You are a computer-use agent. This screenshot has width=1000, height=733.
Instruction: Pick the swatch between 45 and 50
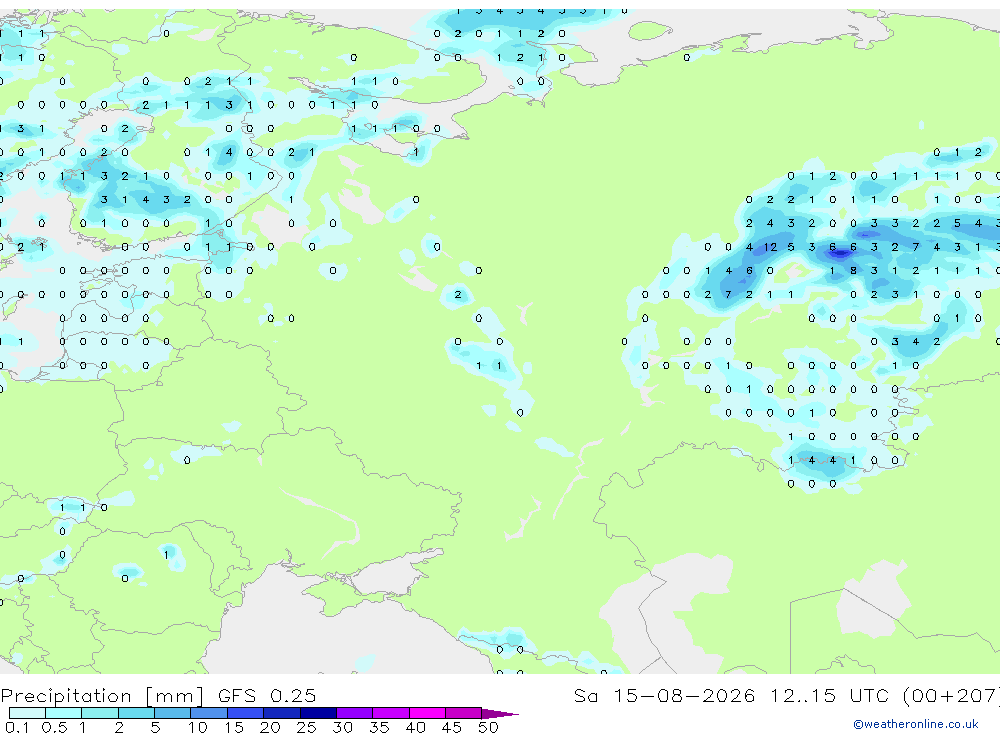pyautogui.click(x=463, y=713)
